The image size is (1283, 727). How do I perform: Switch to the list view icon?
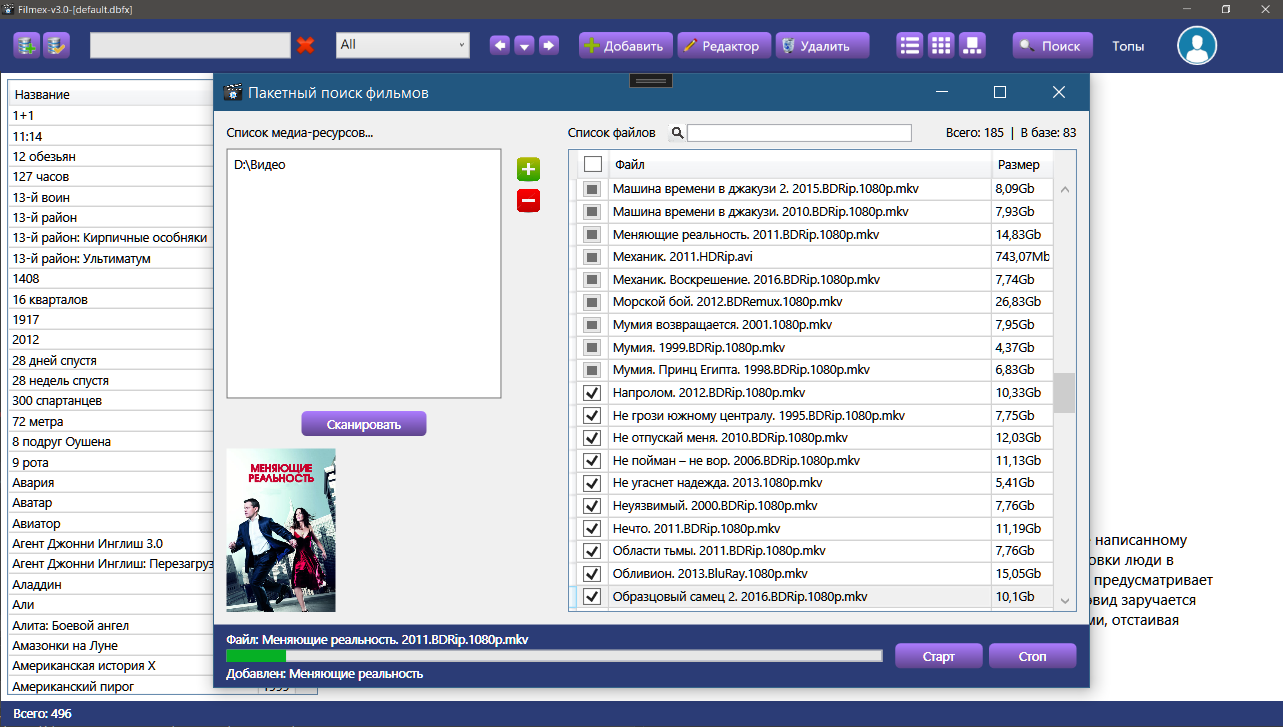tap(908, 45)
